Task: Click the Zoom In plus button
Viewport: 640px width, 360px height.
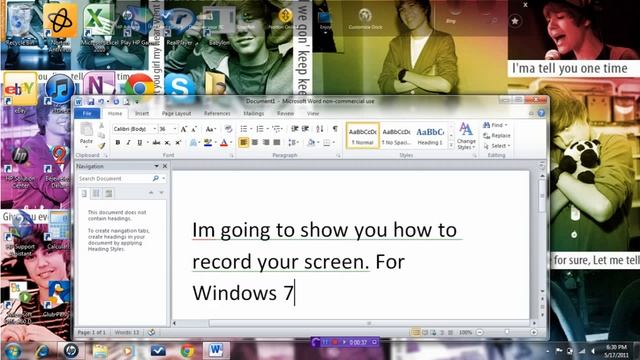Action: pos(533,333)
